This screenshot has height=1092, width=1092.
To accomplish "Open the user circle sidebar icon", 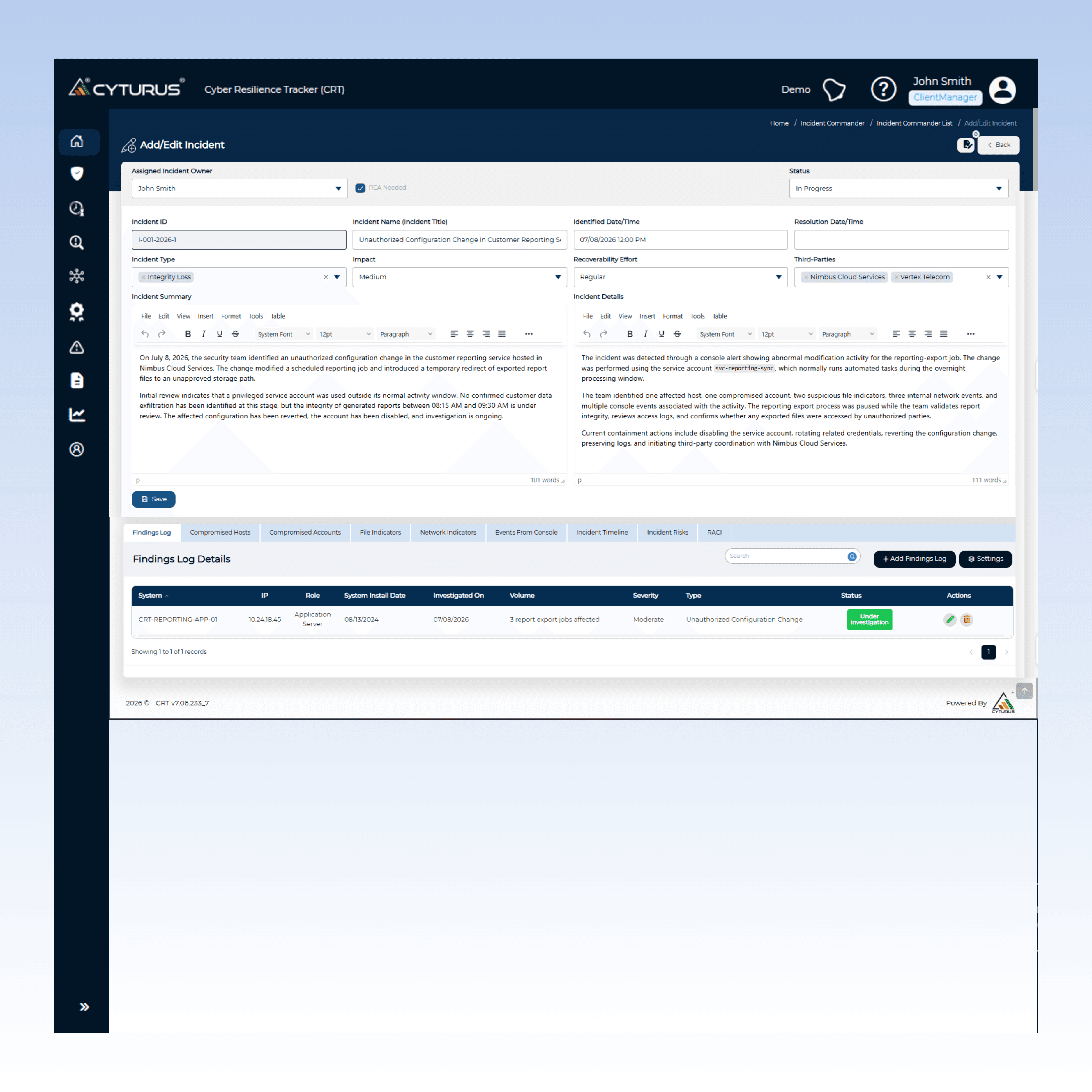I will click(77, 449).
